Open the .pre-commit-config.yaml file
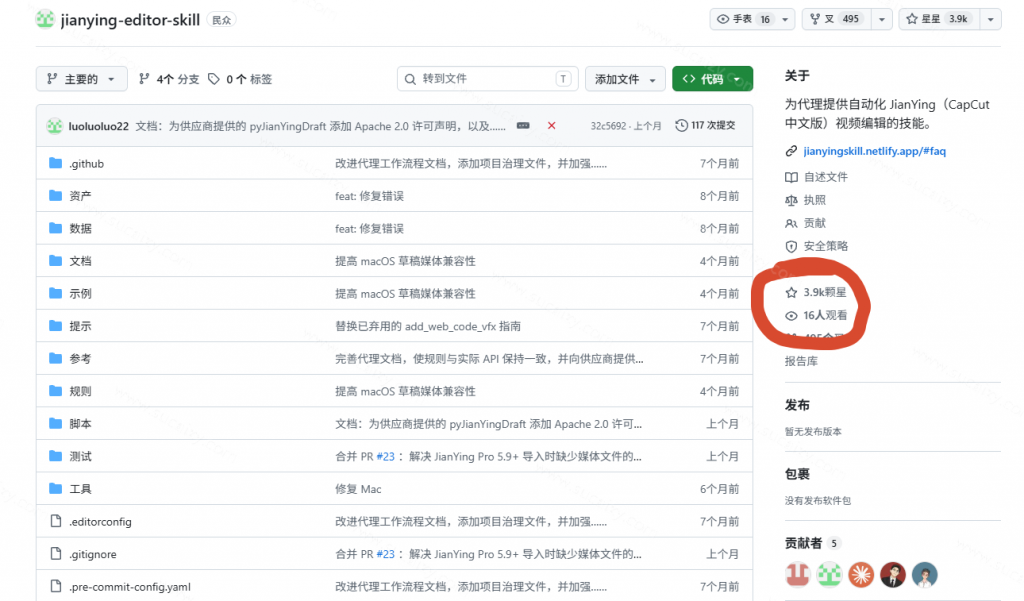1024x601 pixels. point(130,587)
